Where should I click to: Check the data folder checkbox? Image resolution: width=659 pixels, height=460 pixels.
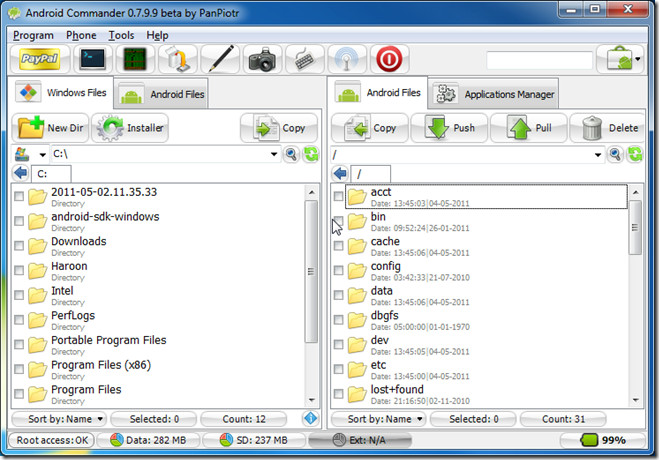[338, 295]
